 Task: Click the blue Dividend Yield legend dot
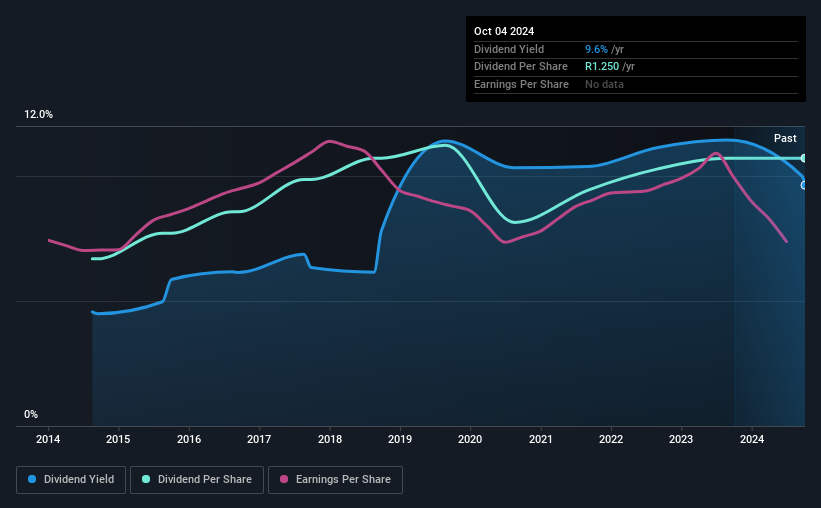click(x=32, y=479)
